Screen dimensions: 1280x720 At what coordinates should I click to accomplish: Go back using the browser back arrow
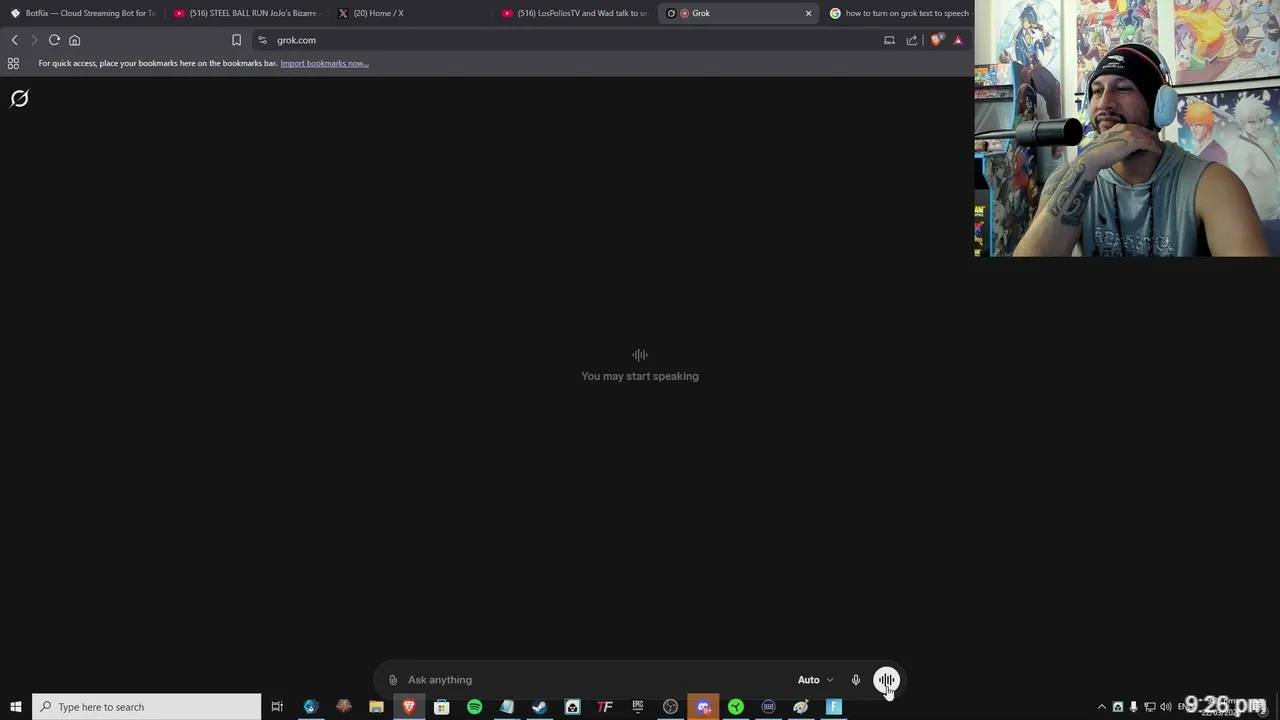pos(14,40)
